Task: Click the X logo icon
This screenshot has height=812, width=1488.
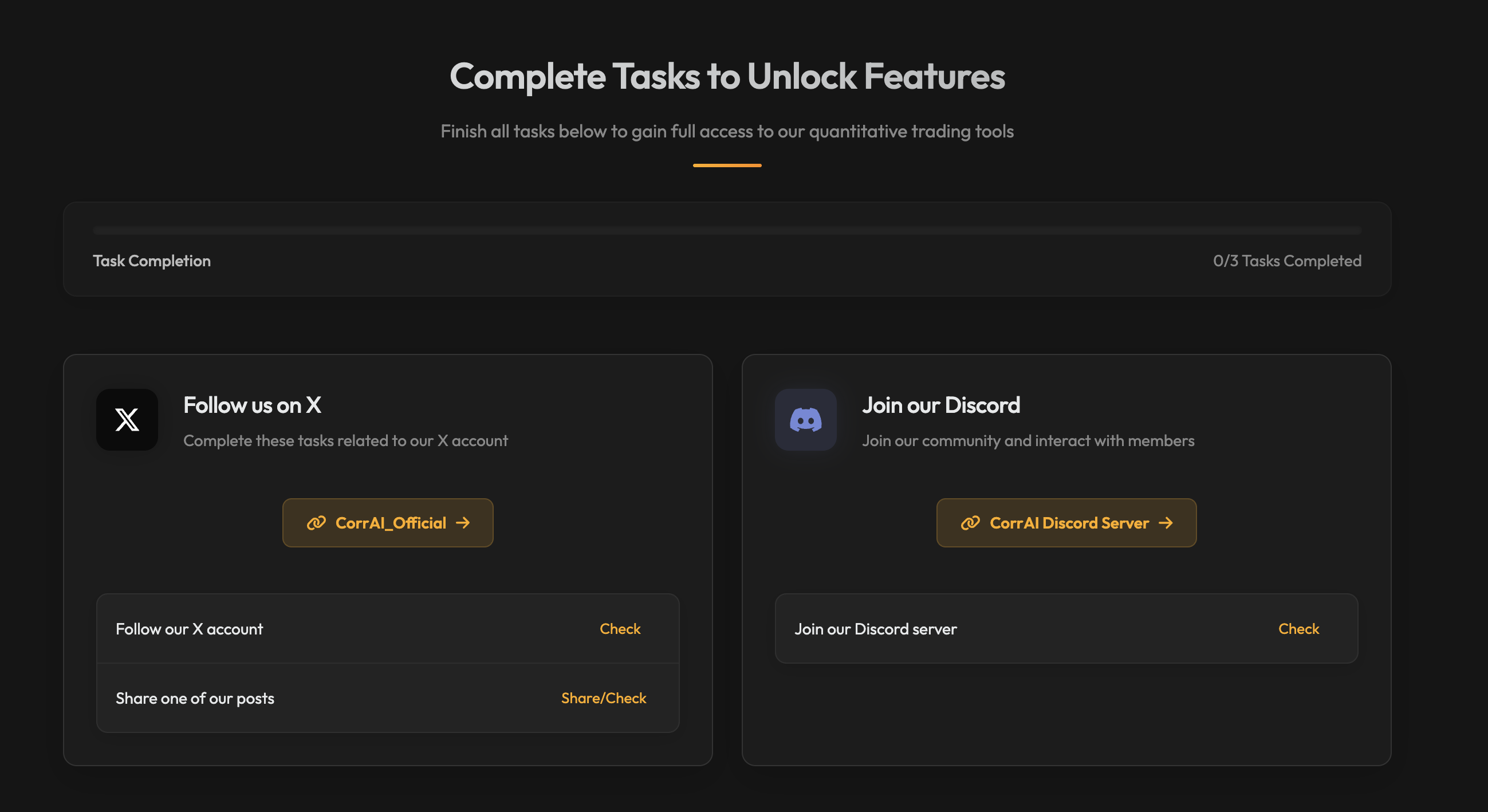Action: coord(127,420)
